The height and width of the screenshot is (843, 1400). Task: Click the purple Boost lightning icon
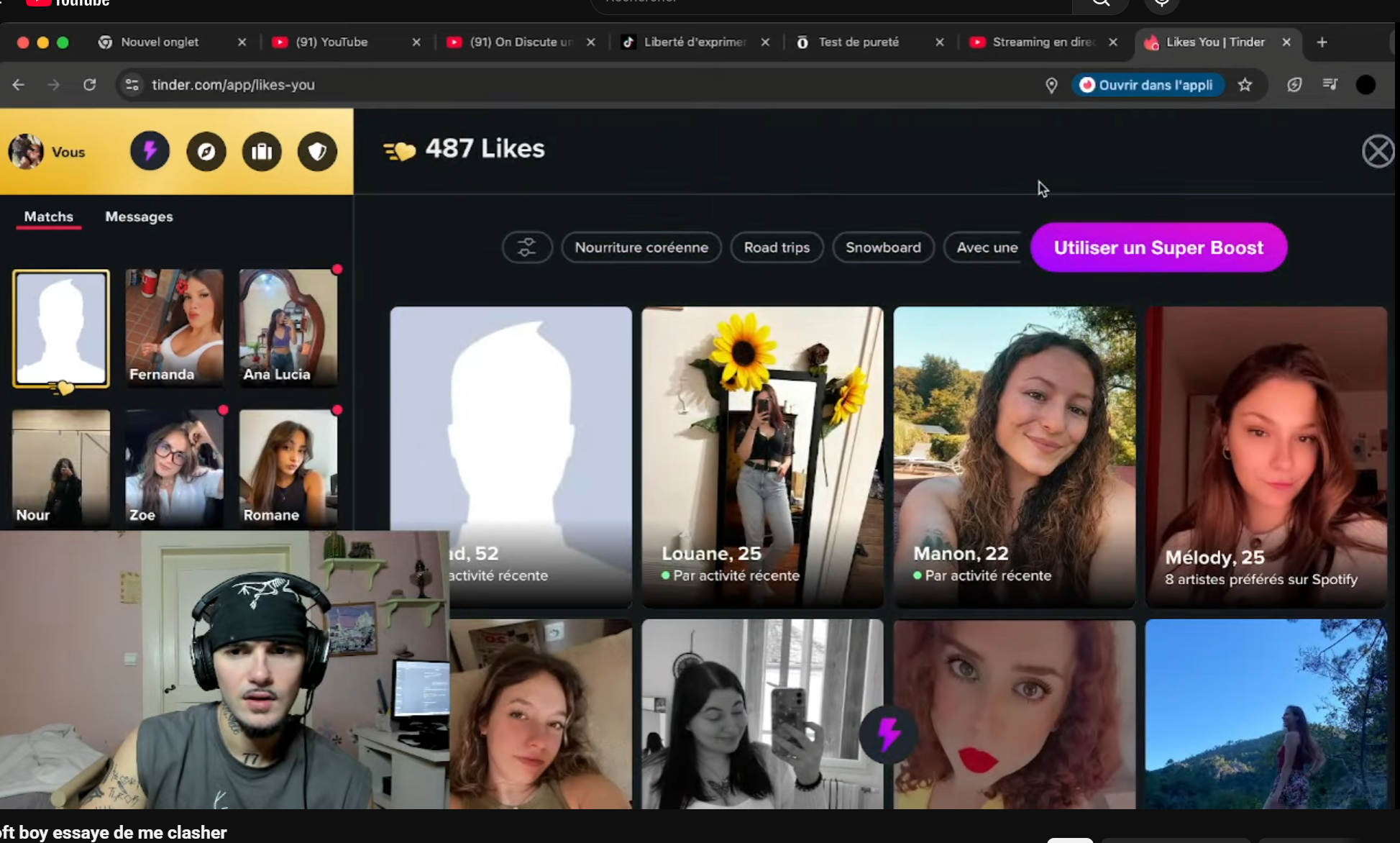point(150,151)
